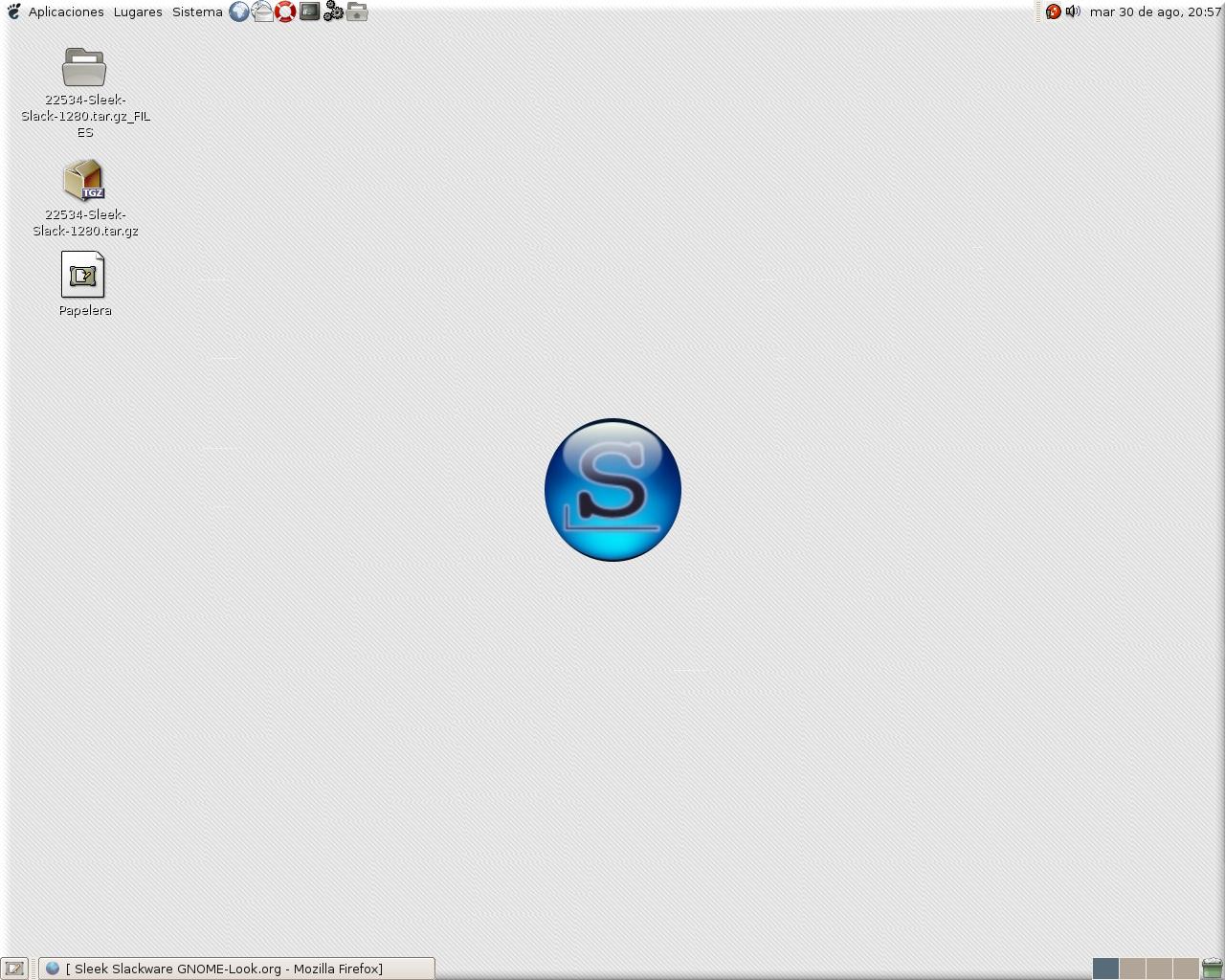Open the home folder launcher in panel
The height and width of the screenshot is (980, 1225).
pos(357,11)
